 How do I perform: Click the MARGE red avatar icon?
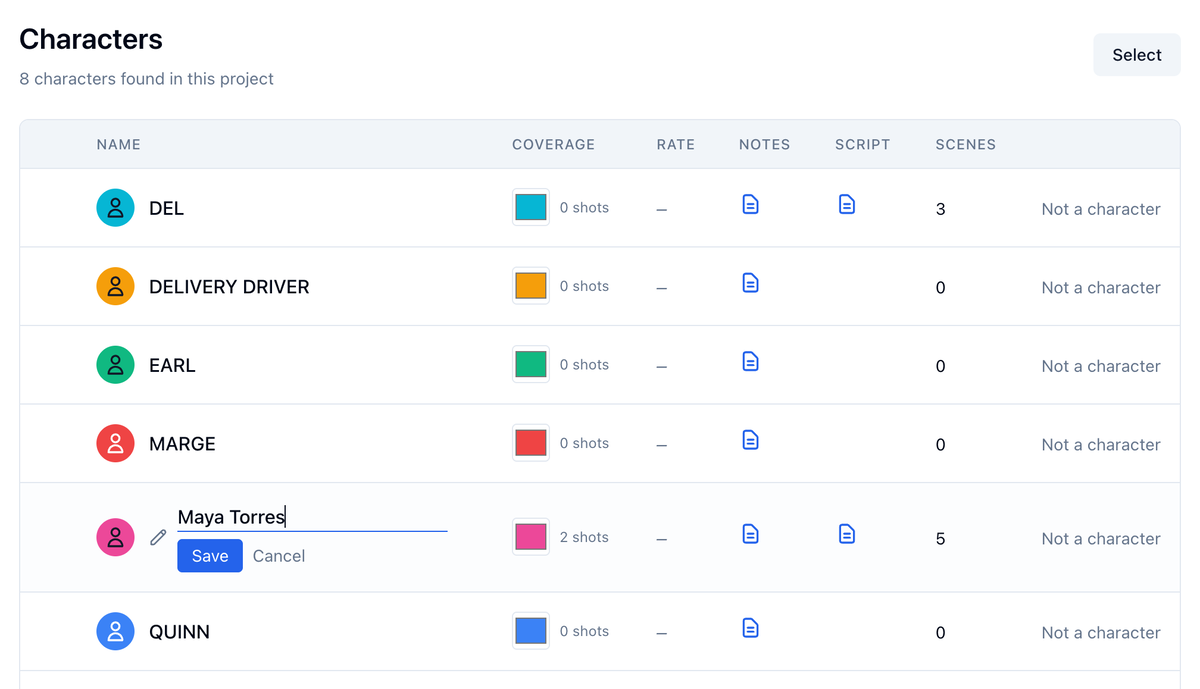[115, 443]
